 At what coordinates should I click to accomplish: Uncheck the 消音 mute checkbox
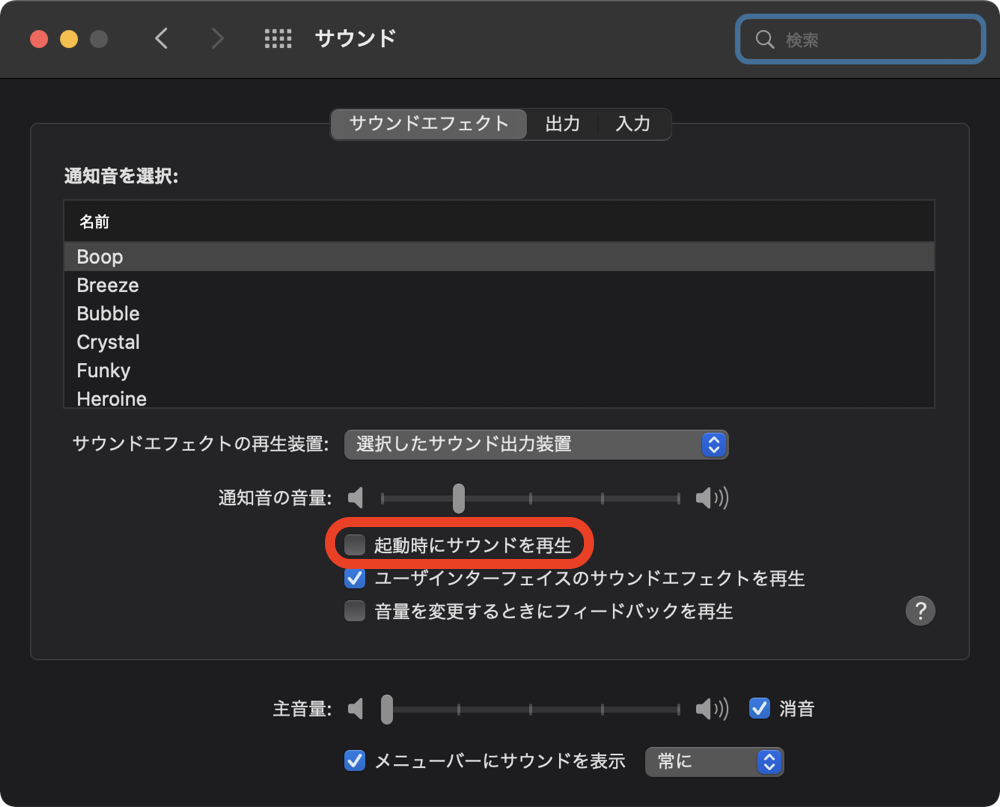pyautogui.click(x=759, y=708)
